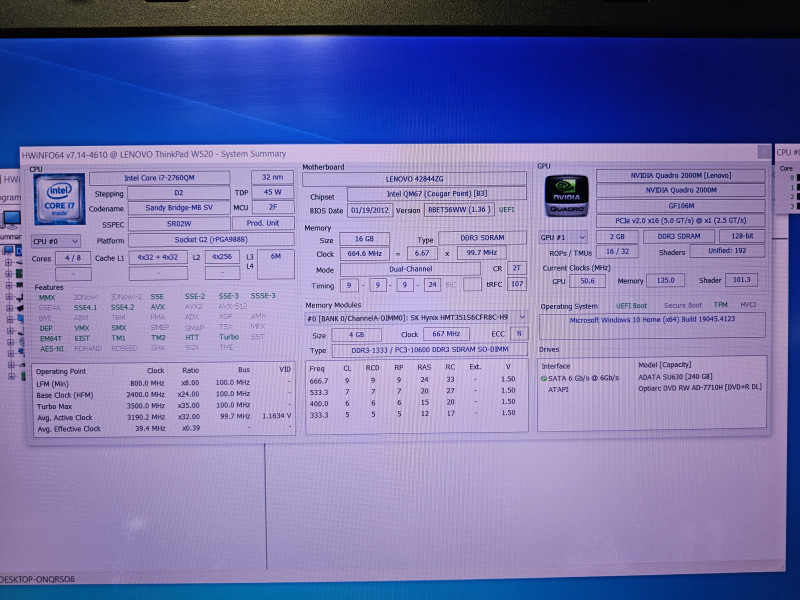Select the 666.7 frequency timing row
This screenshot has height=600, width=800.
(x=416, y=380)
